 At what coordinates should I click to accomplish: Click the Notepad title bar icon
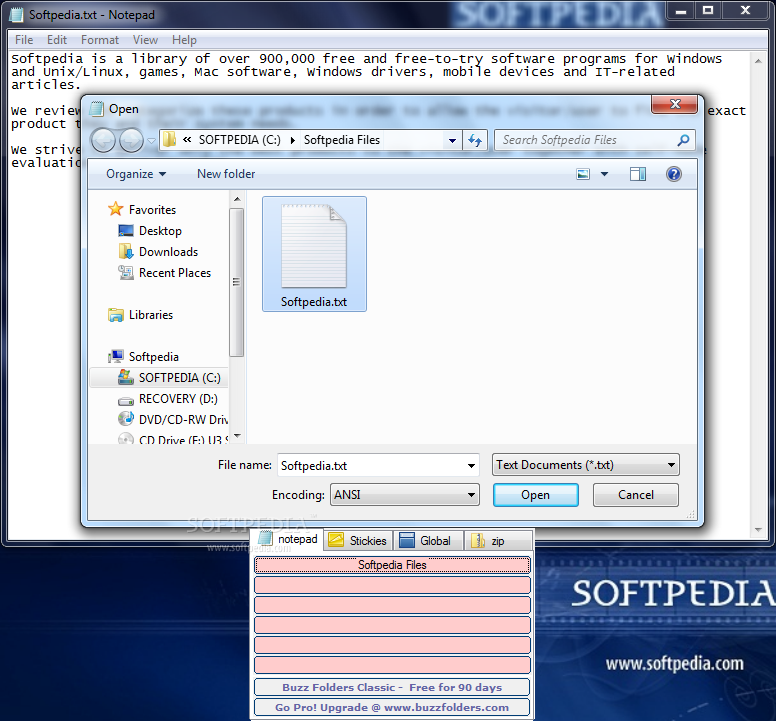[16, 15]
